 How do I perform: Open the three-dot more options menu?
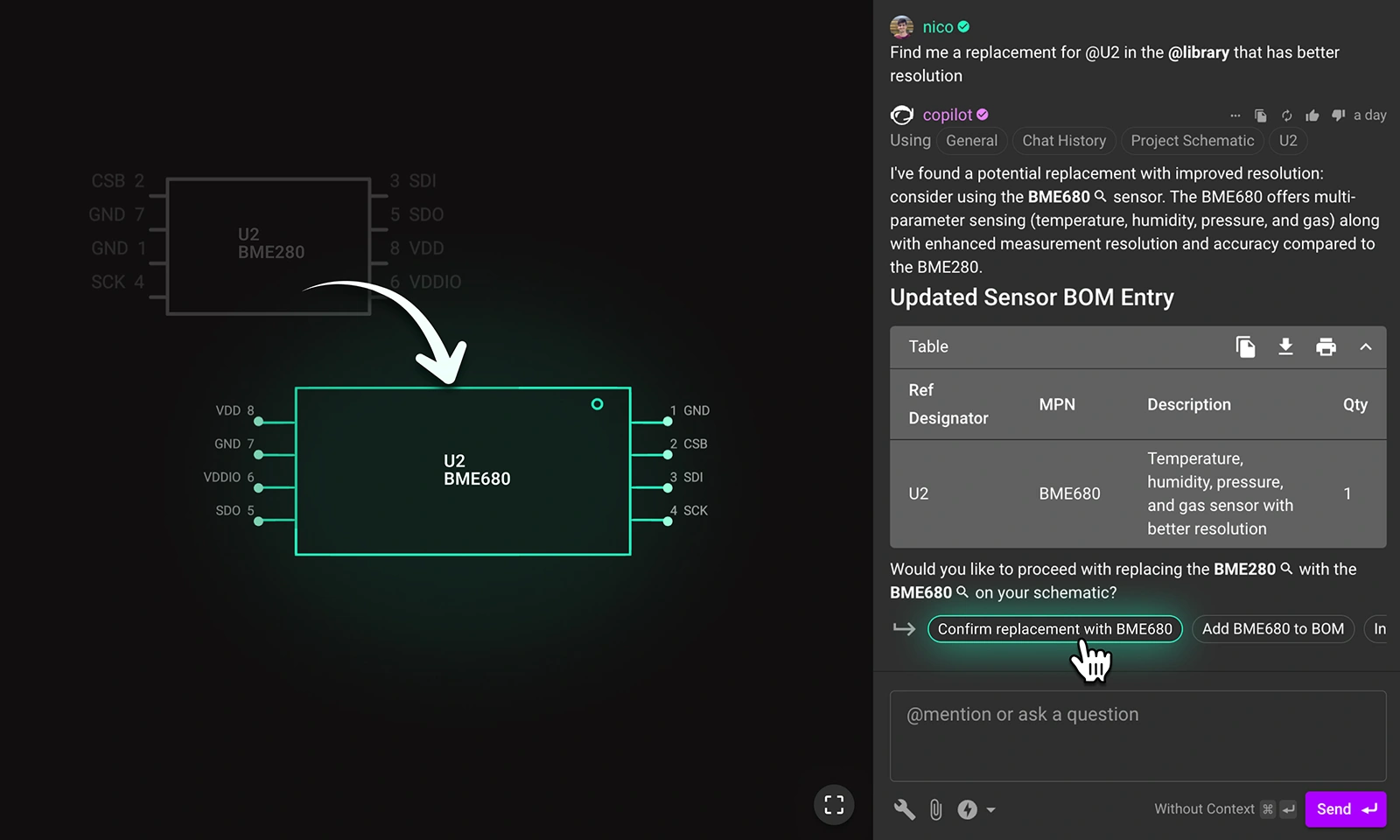coord(1235,115)
